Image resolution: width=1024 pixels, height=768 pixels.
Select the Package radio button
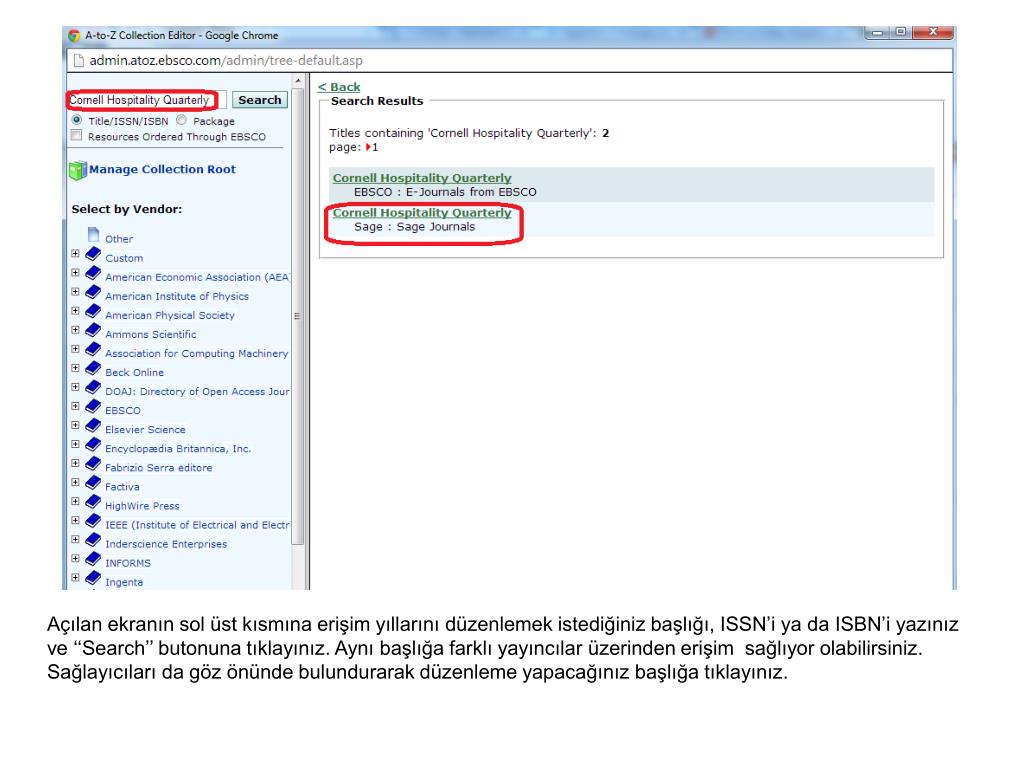pyautogui.click(x=182, y=120)
